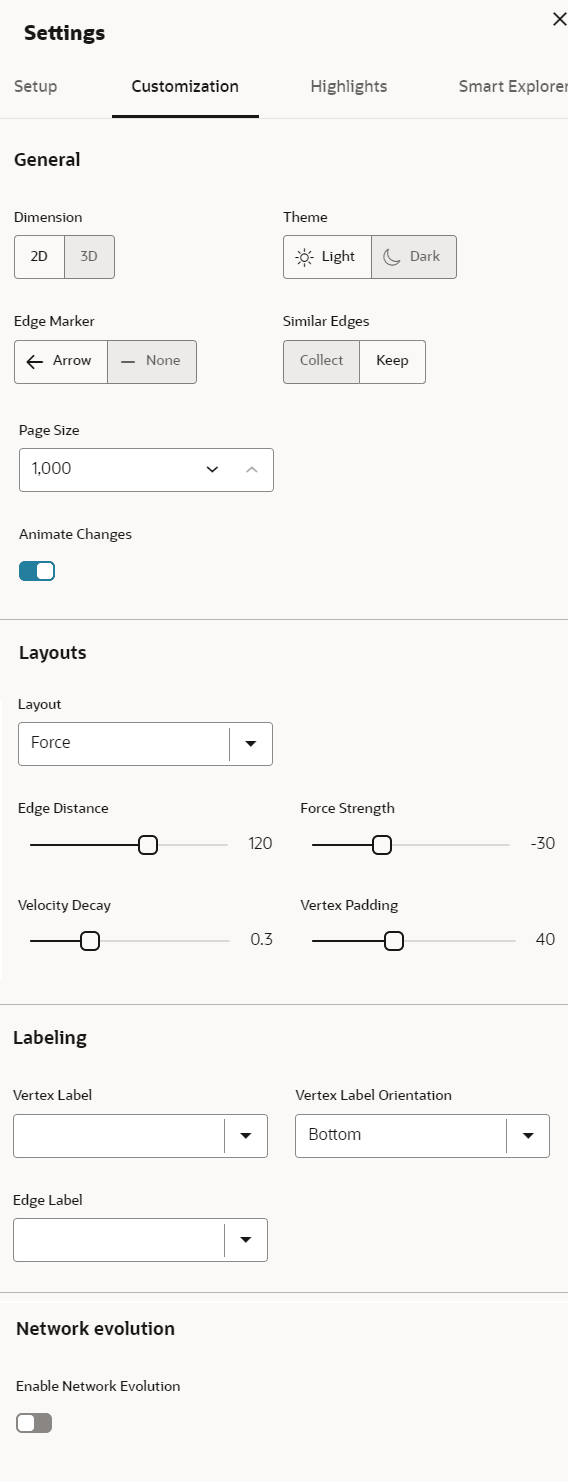Open the Layout Force dropdown
The image size is (568, 1482).
[145, 743]
